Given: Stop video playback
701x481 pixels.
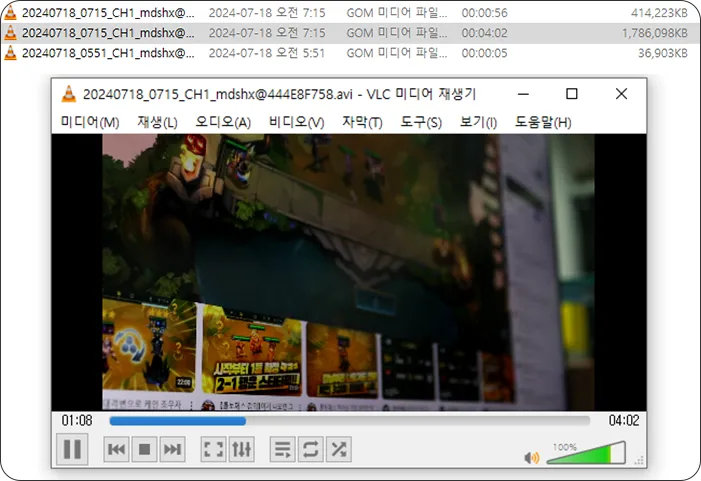Looking at the screenshot, I should pos(144,450).
